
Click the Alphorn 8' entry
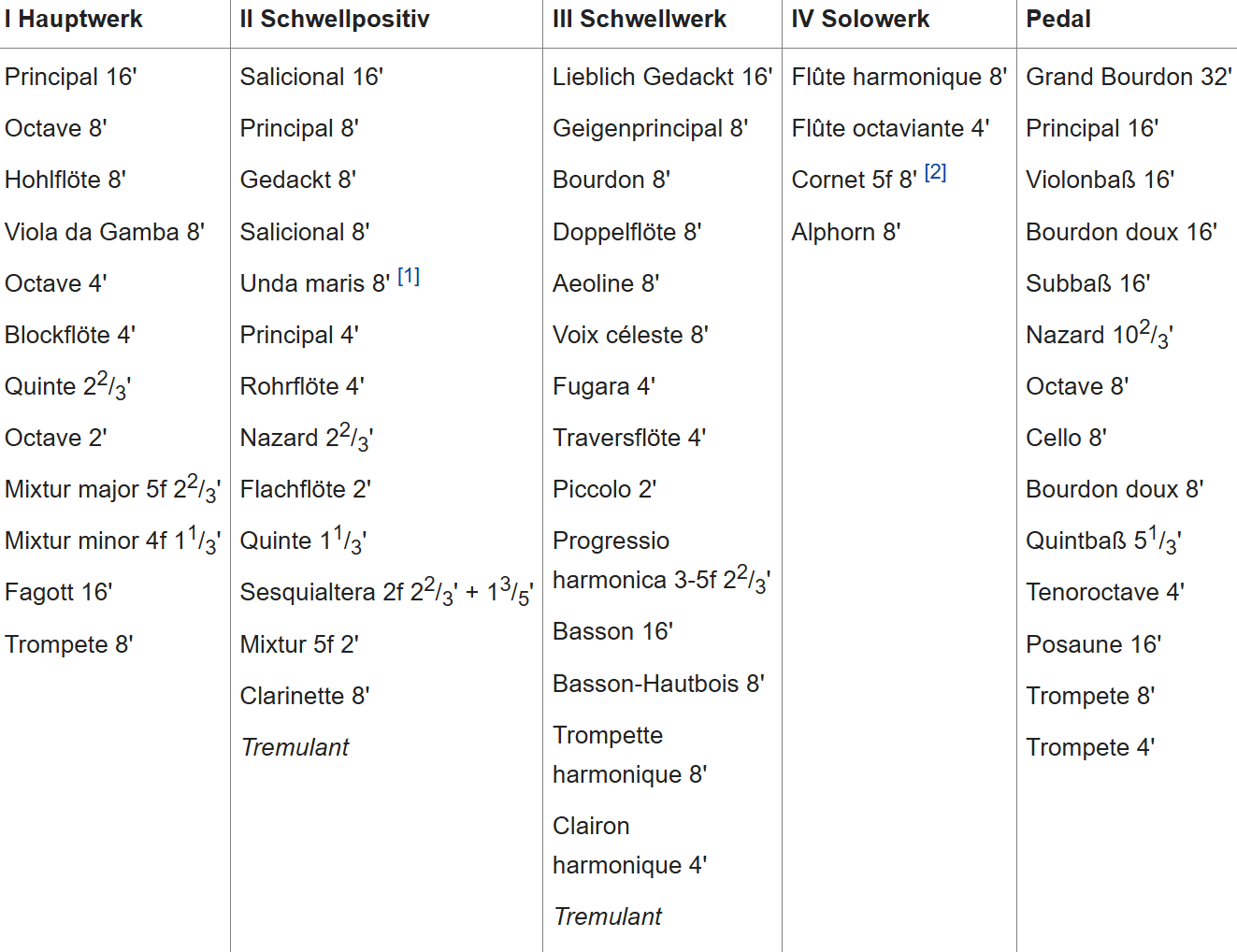[846, 232]
